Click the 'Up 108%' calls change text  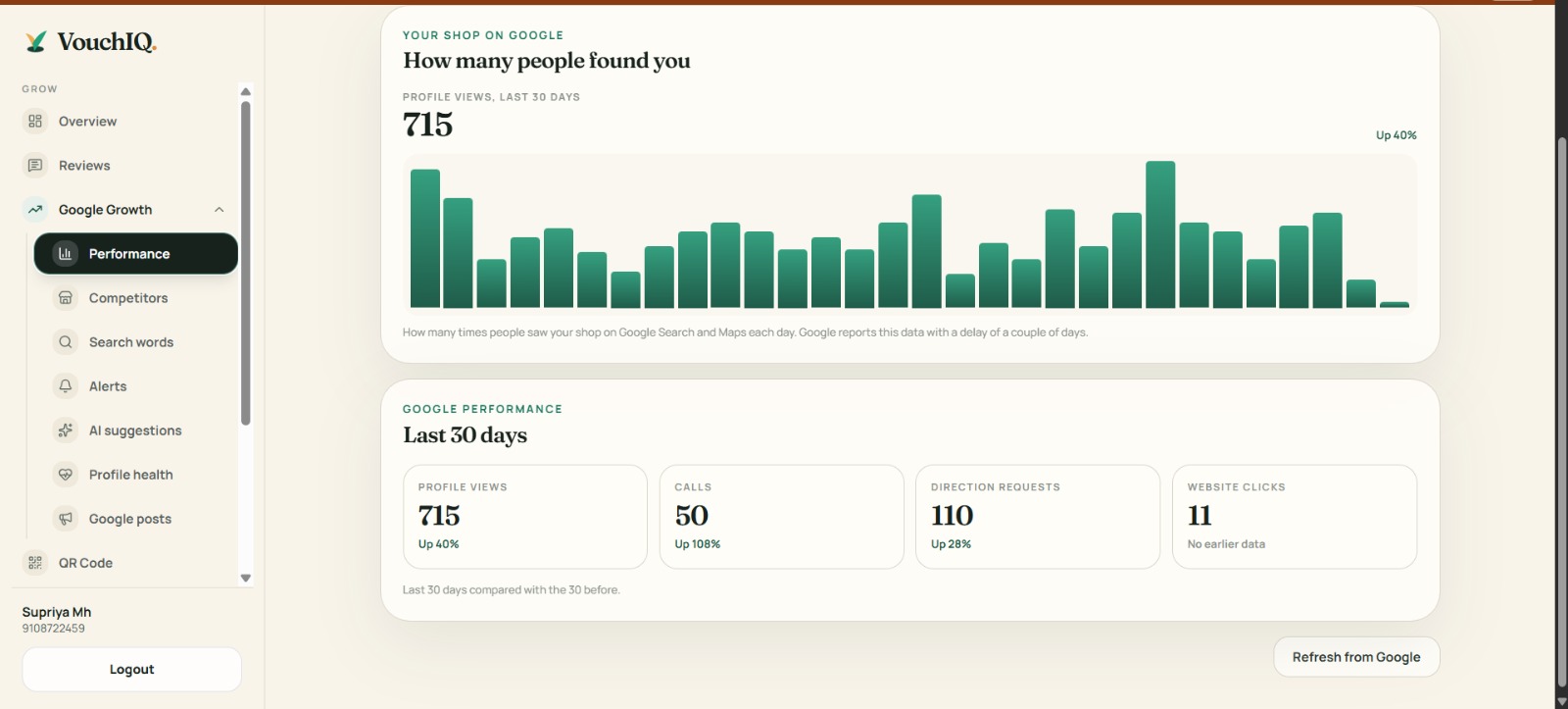698,544
